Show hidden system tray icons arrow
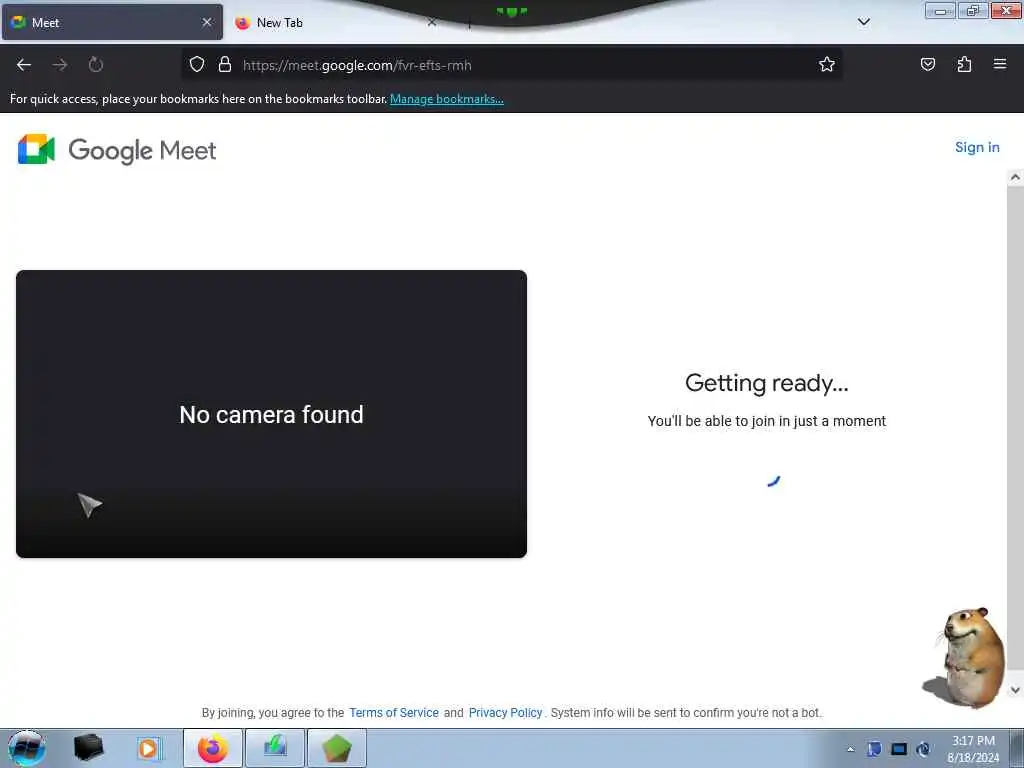Viewport: 1024px width, 768px height. click(850, 749)
